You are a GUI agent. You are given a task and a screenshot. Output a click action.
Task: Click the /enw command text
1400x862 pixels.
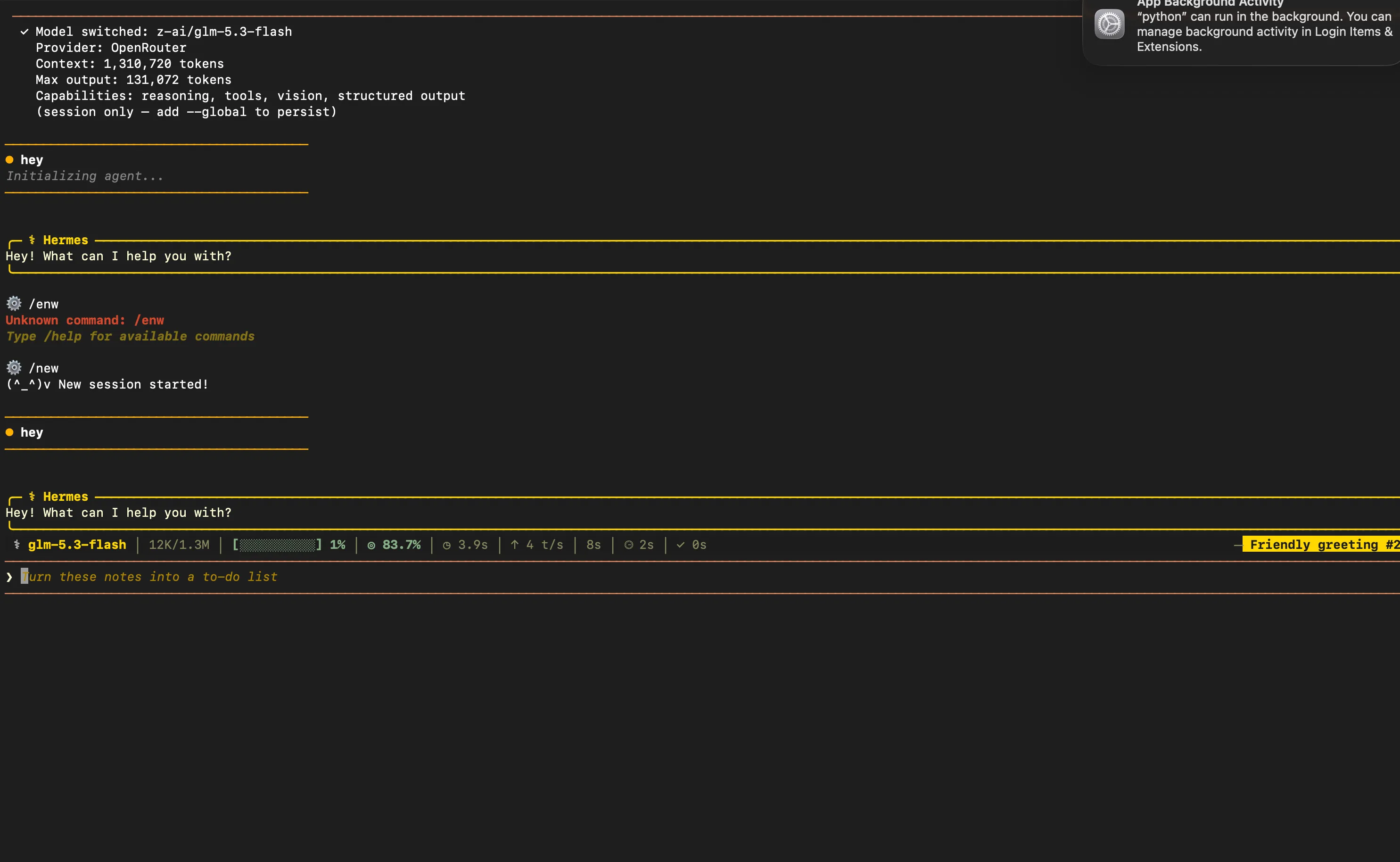tap(44, 304)
